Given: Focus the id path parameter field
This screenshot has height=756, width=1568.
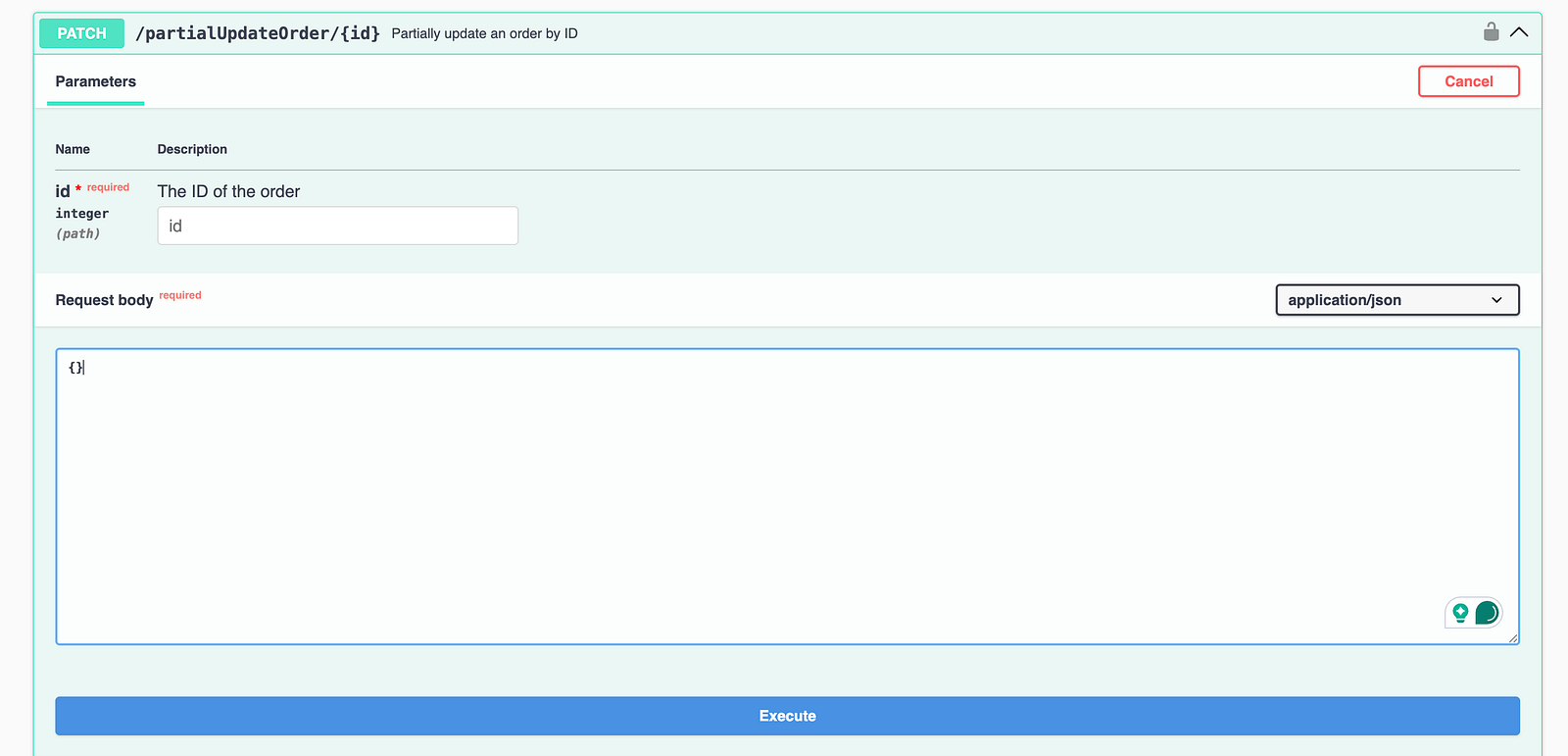Looking at the screenshot, I should point(337,226).
